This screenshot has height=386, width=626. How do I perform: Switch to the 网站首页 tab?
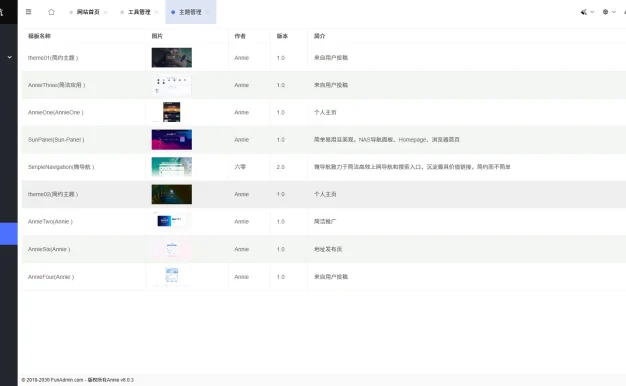tap(88, 12)
